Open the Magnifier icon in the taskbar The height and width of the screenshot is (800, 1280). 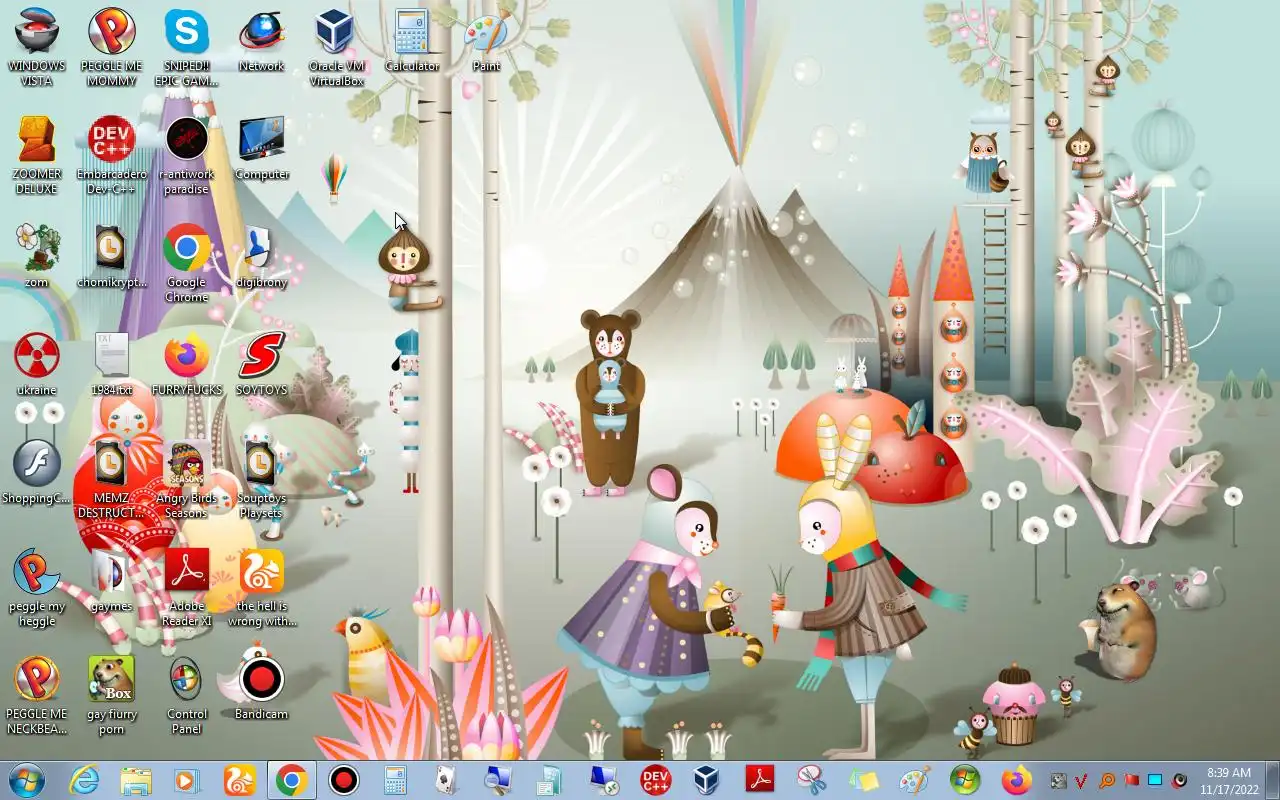click(x=499, y=780)
